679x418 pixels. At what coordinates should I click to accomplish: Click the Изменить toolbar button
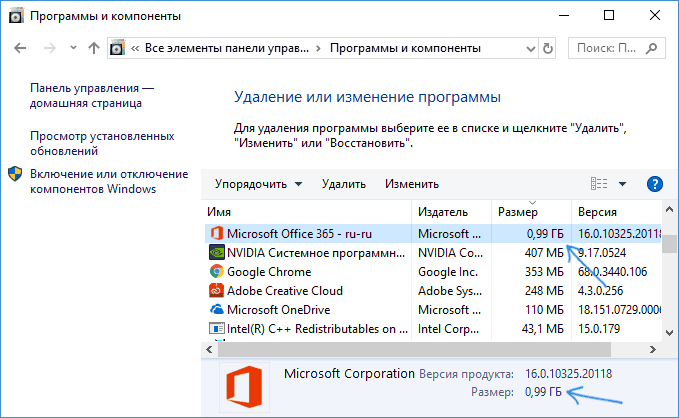[x=412, y=184]
